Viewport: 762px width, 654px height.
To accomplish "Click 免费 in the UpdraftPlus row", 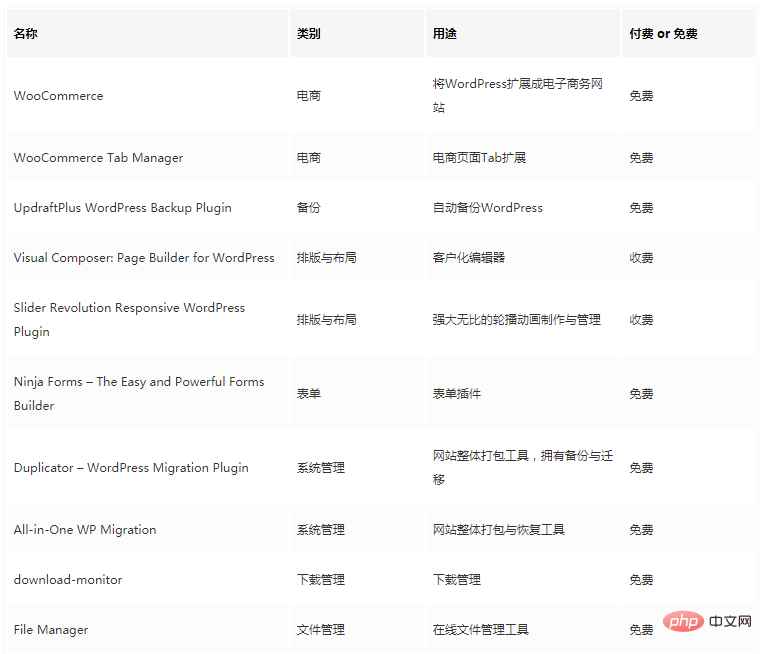I will [641, 208].
